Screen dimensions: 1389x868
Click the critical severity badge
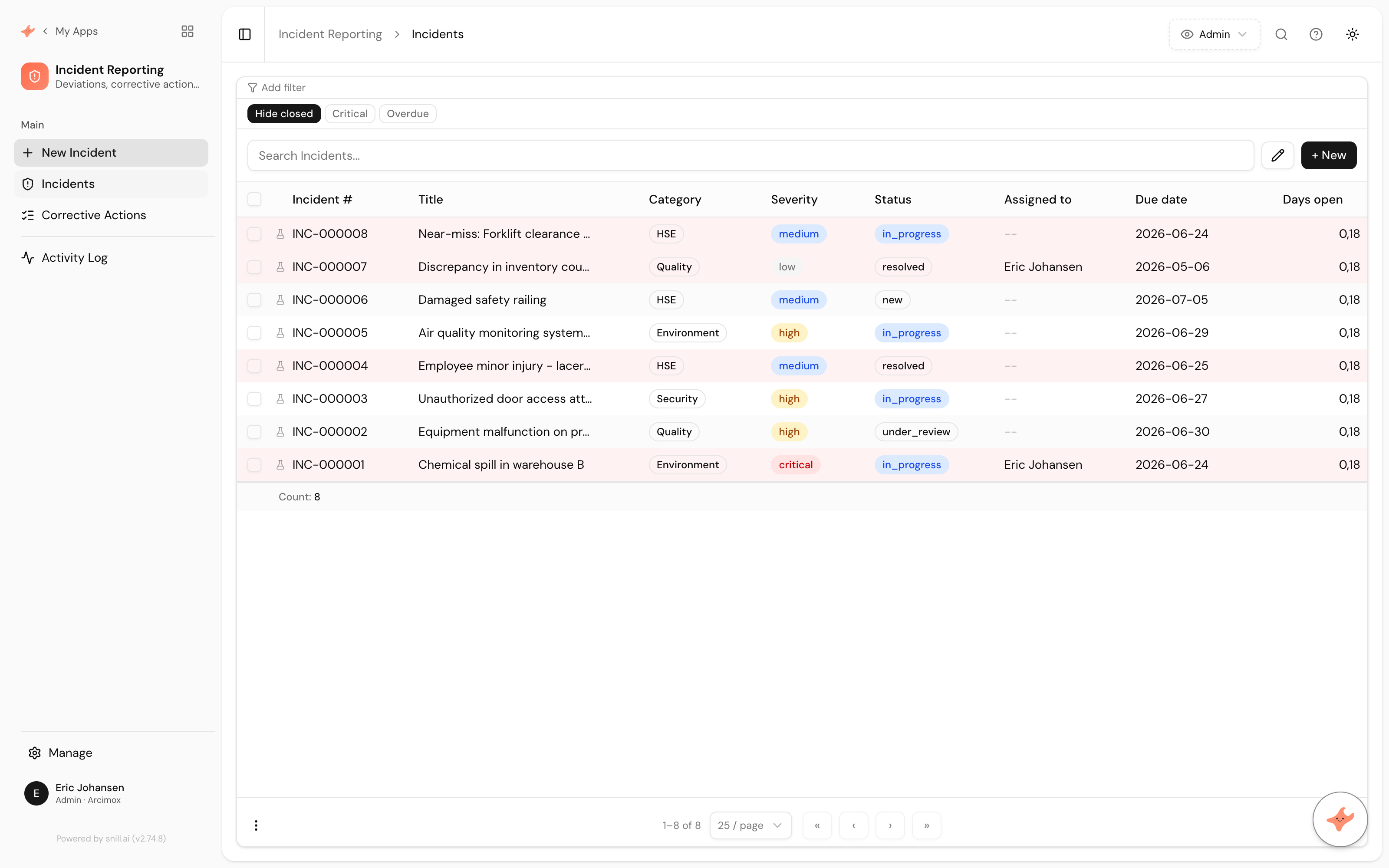[x=796, y=465]
